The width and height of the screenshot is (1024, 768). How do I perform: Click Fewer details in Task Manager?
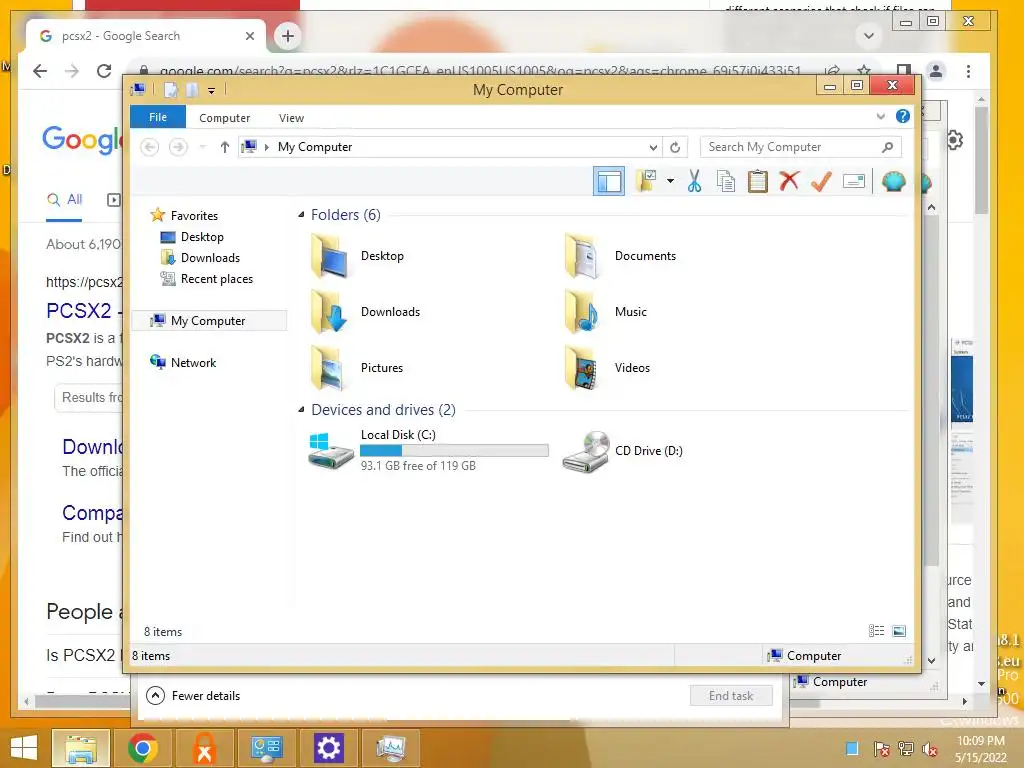193,696
